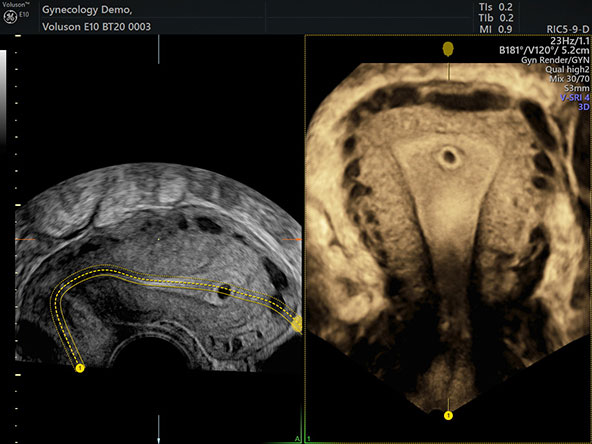Click the Gynecology Demo patient name field
Image resolution: width=592 pixels, height=444 pixels.
(87, 10)
